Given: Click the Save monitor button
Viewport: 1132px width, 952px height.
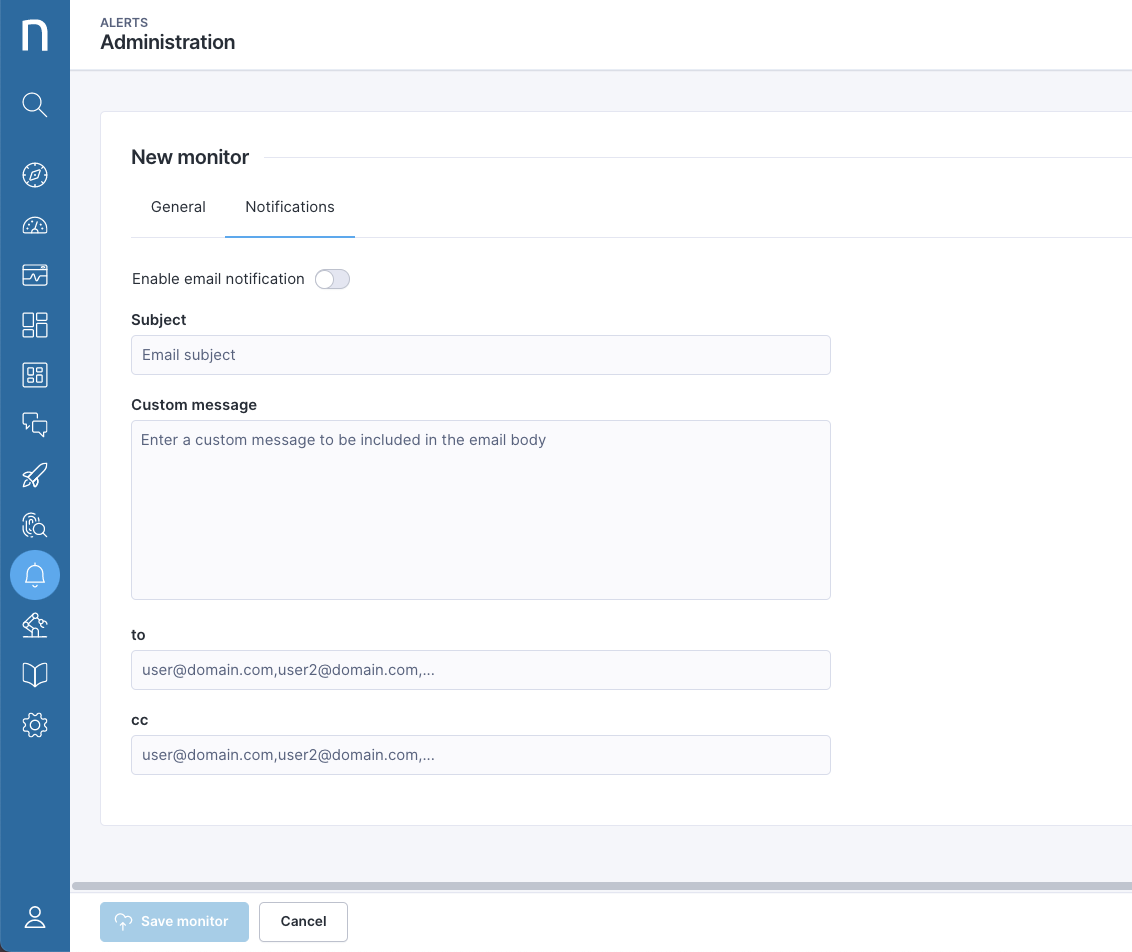Looking at the screenshot, I should click(x=174, y=921).
